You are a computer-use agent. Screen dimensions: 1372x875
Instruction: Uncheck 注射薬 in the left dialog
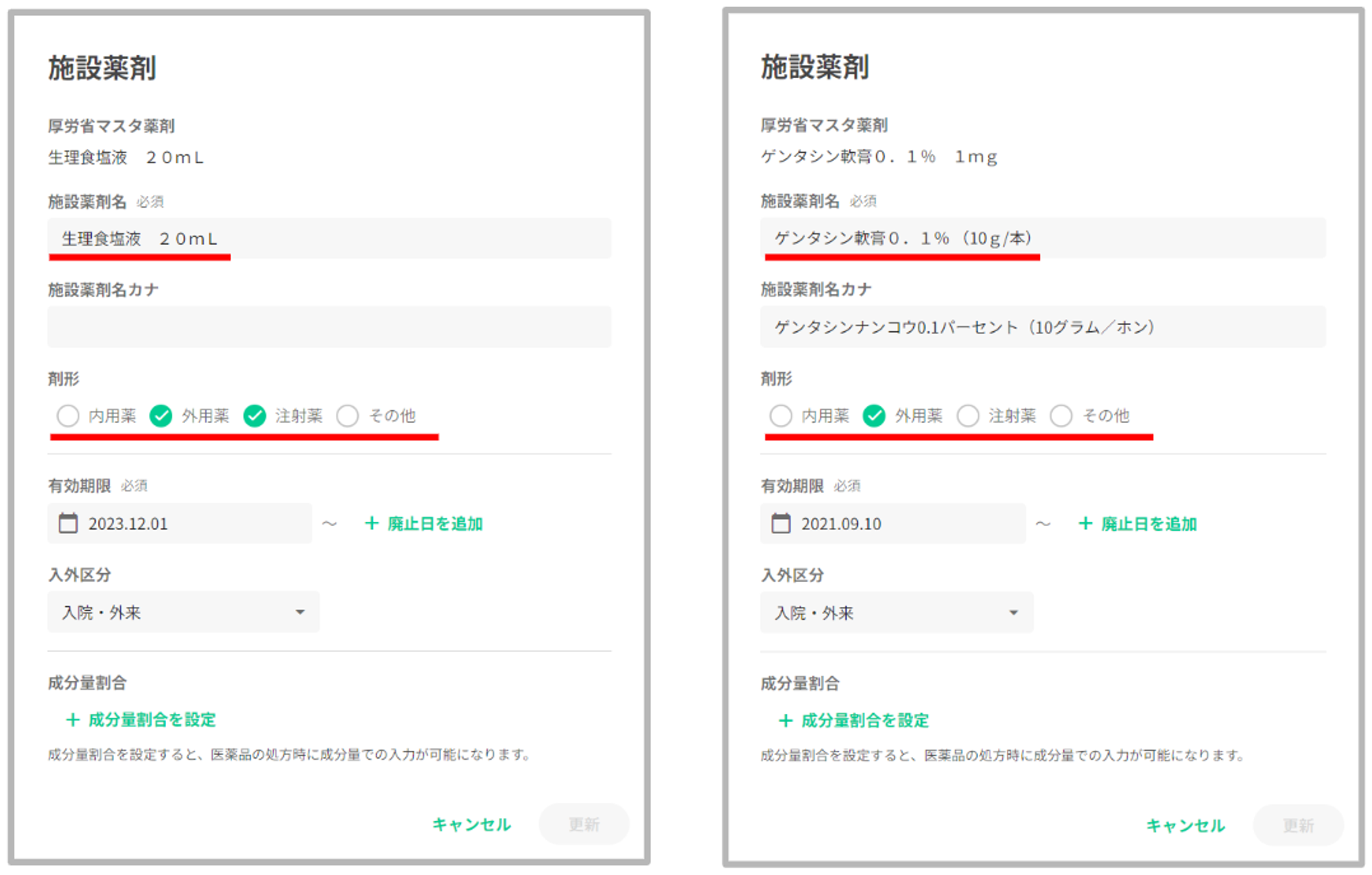click(255, 416)
